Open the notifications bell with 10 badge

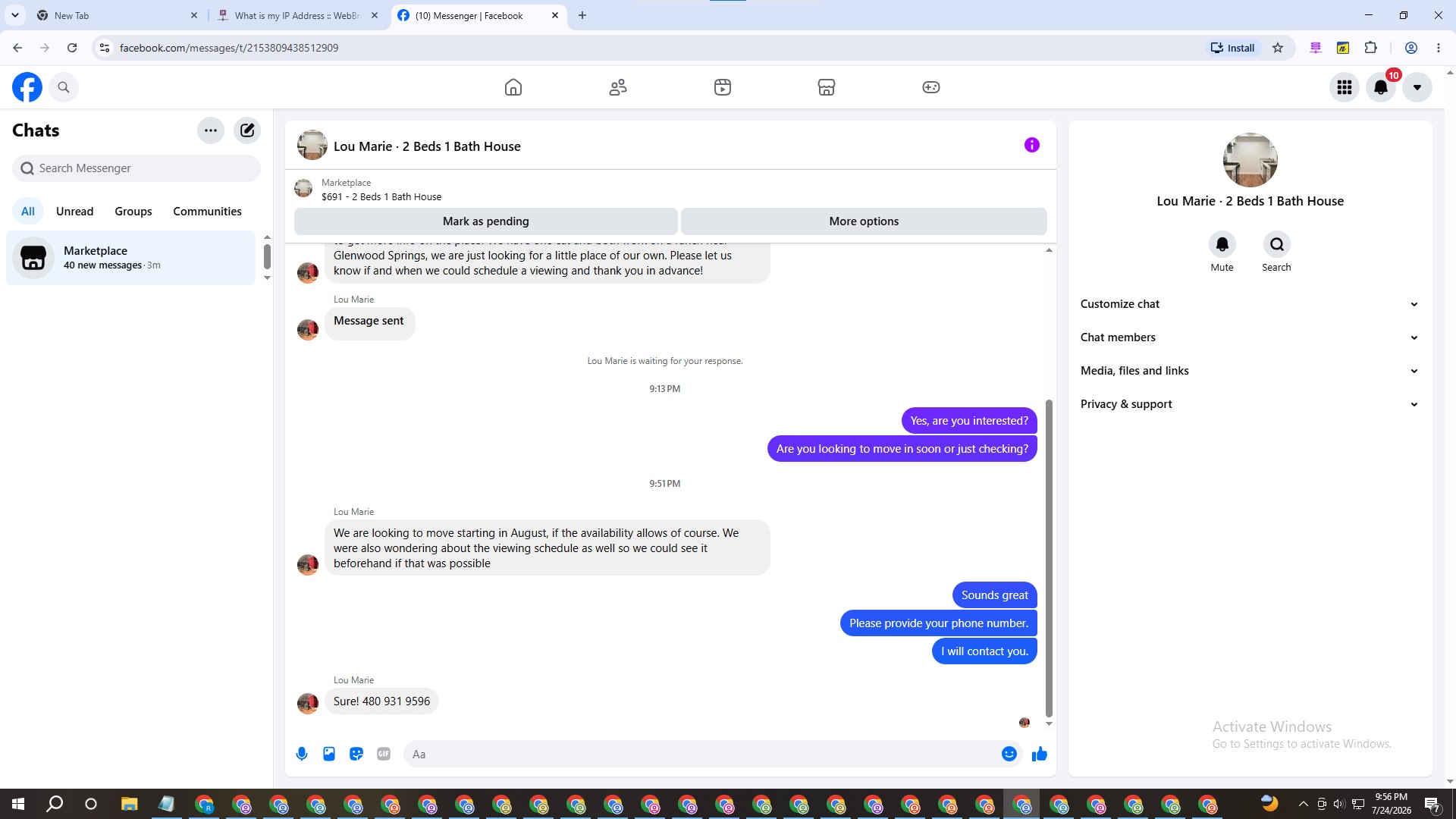(1382, 87)
